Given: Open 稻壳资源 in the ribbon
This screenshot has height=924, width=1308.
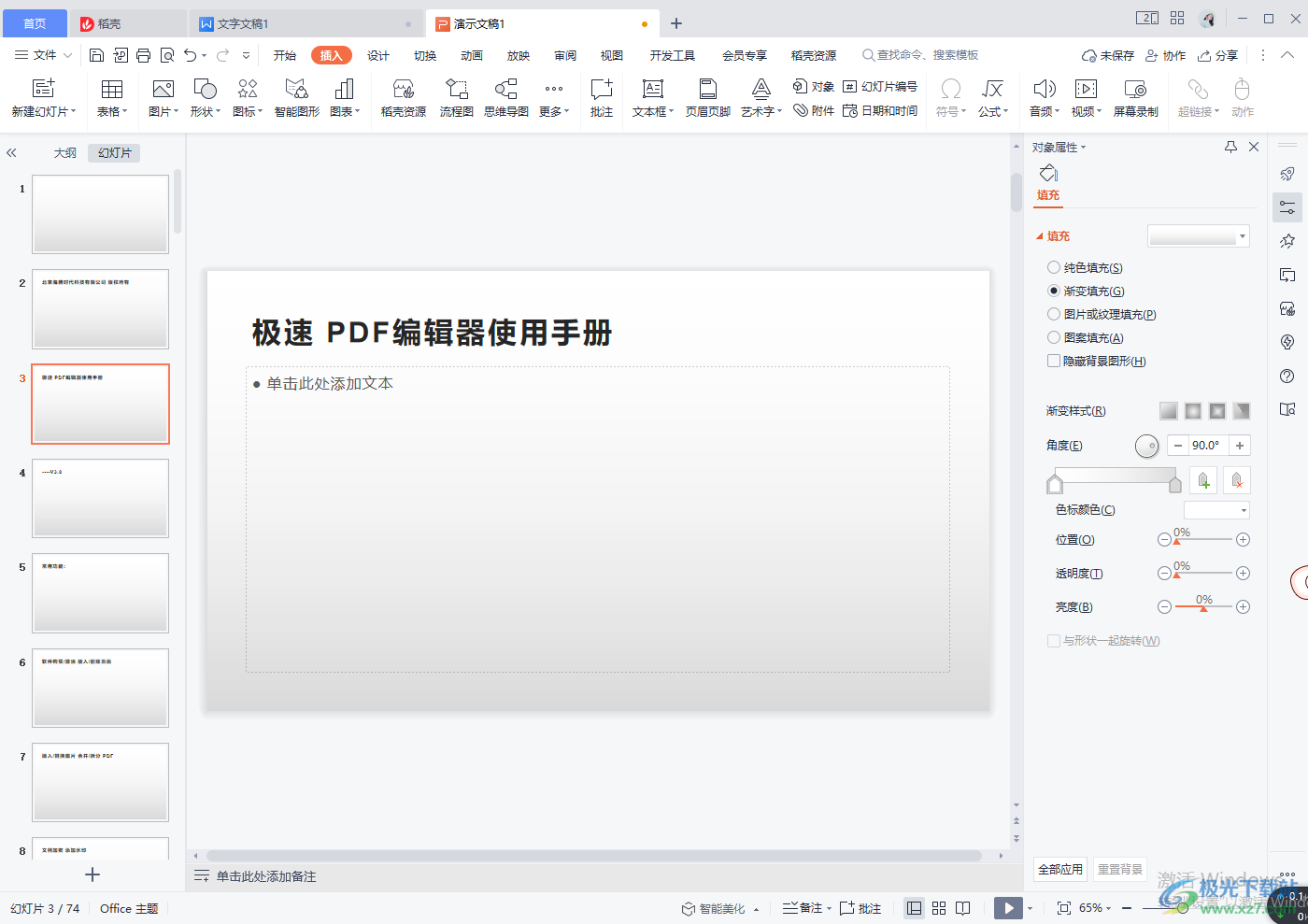Looking at the screenshot, I should [404, 98].
